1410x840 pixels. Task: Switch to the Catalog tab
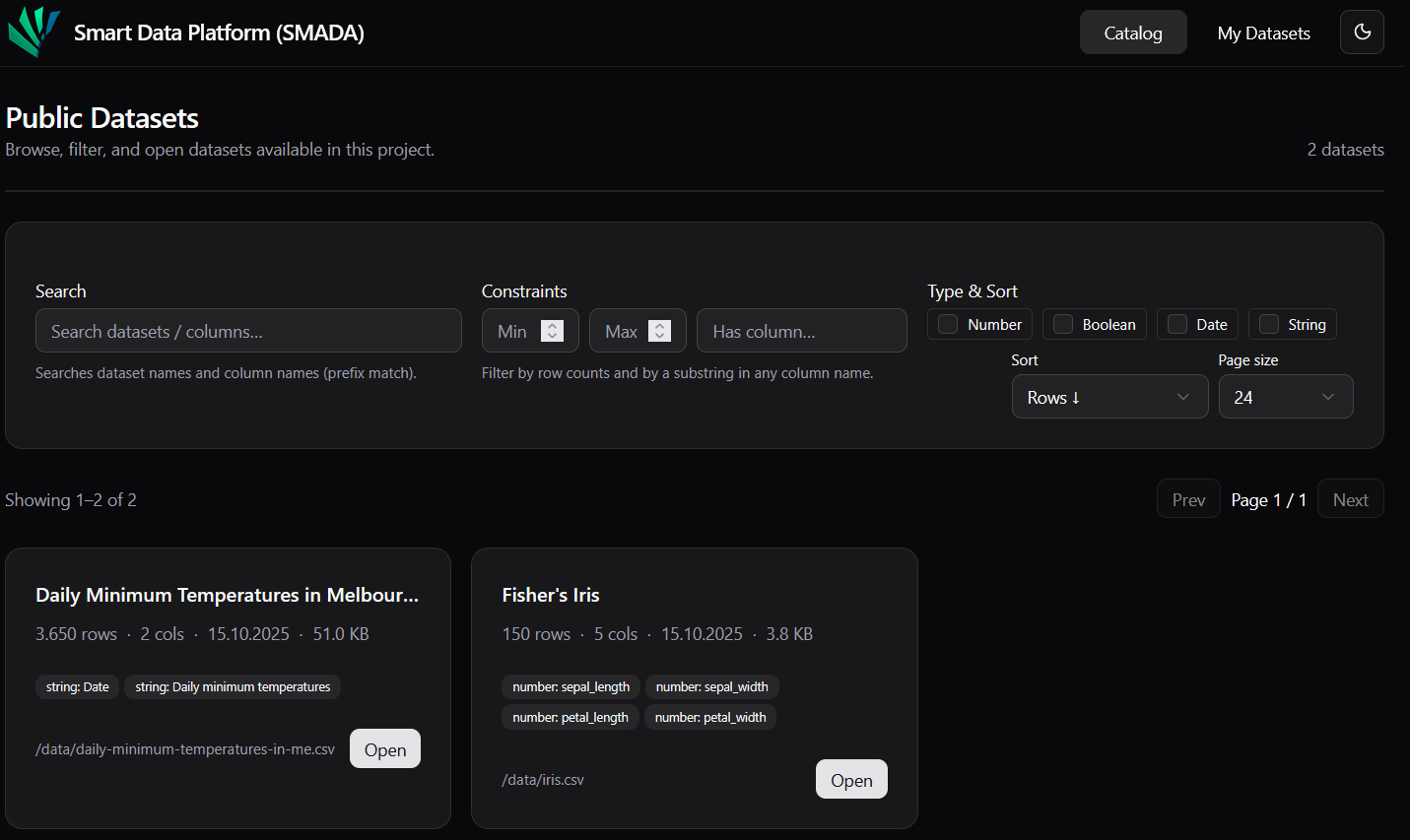[1133, 32]
